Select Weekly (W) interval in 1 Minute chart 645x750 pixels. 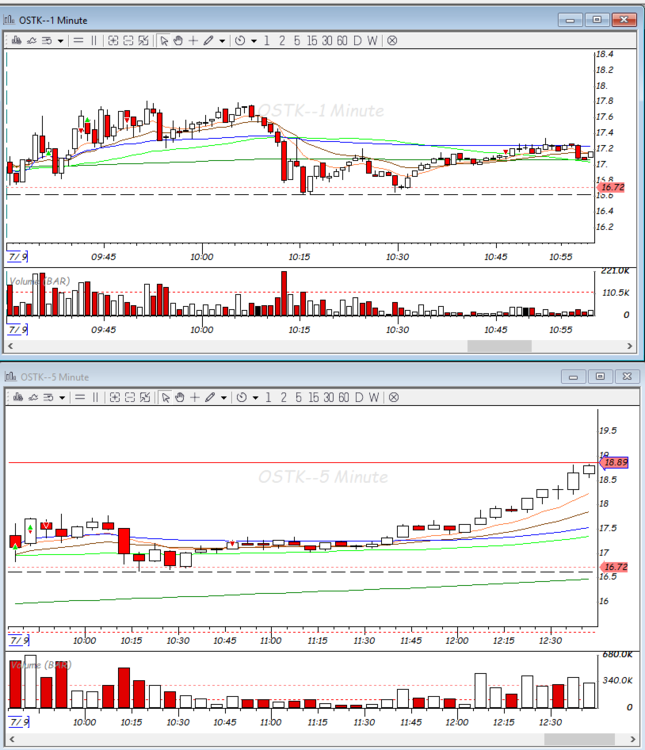(x=373, y=40)
